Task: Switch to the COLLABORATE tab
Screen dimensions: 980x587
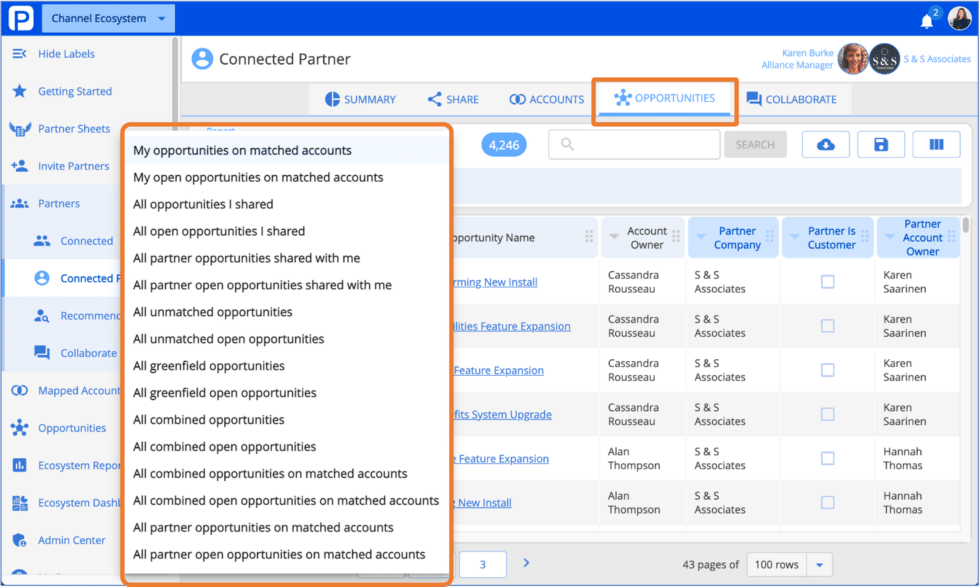Action: pos(795,99)
